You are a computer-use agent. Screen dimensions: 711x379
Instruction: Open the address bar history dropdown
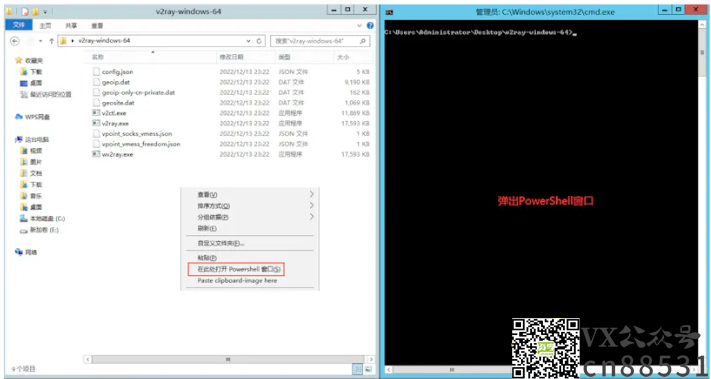pos(248,41)
